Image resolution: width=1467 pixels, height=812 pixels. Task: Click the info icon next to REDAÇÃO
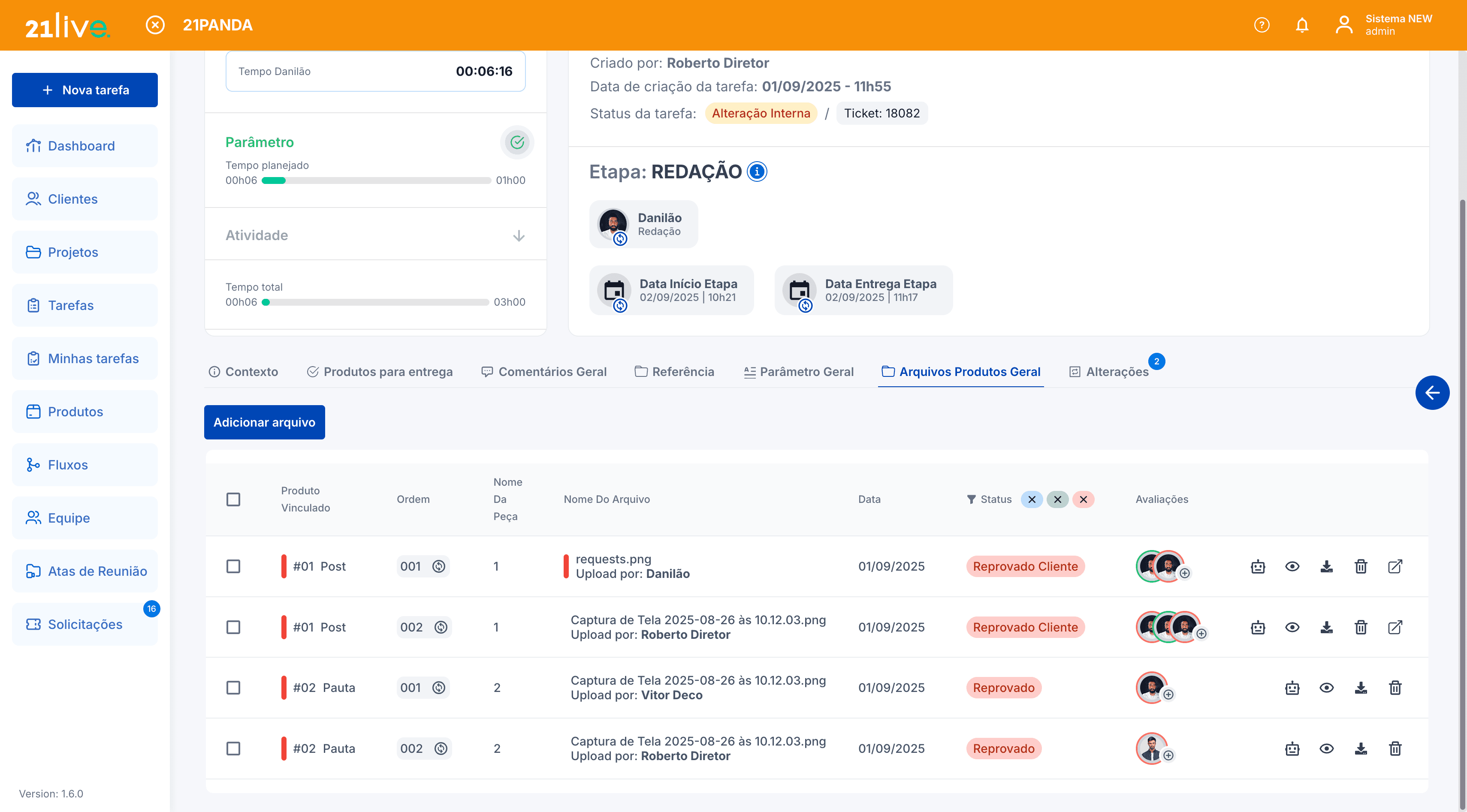757,171
